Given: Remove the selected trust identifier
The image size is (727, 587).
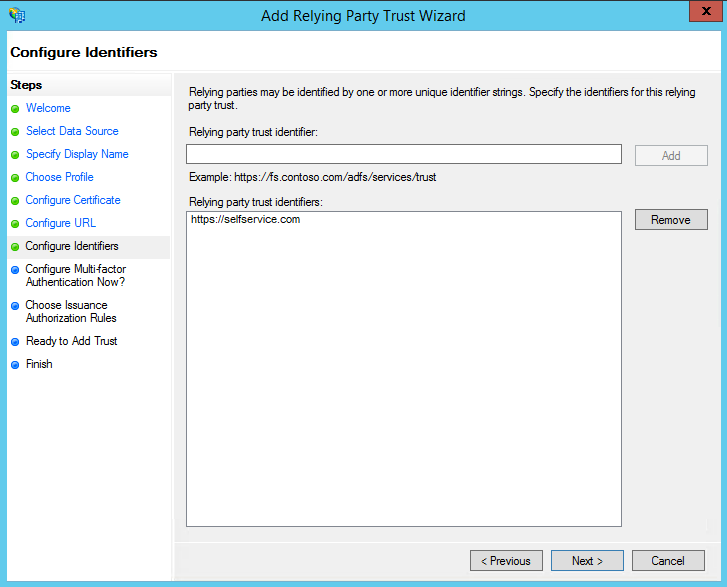Looking at the screenshot, I should click(671, 220).
